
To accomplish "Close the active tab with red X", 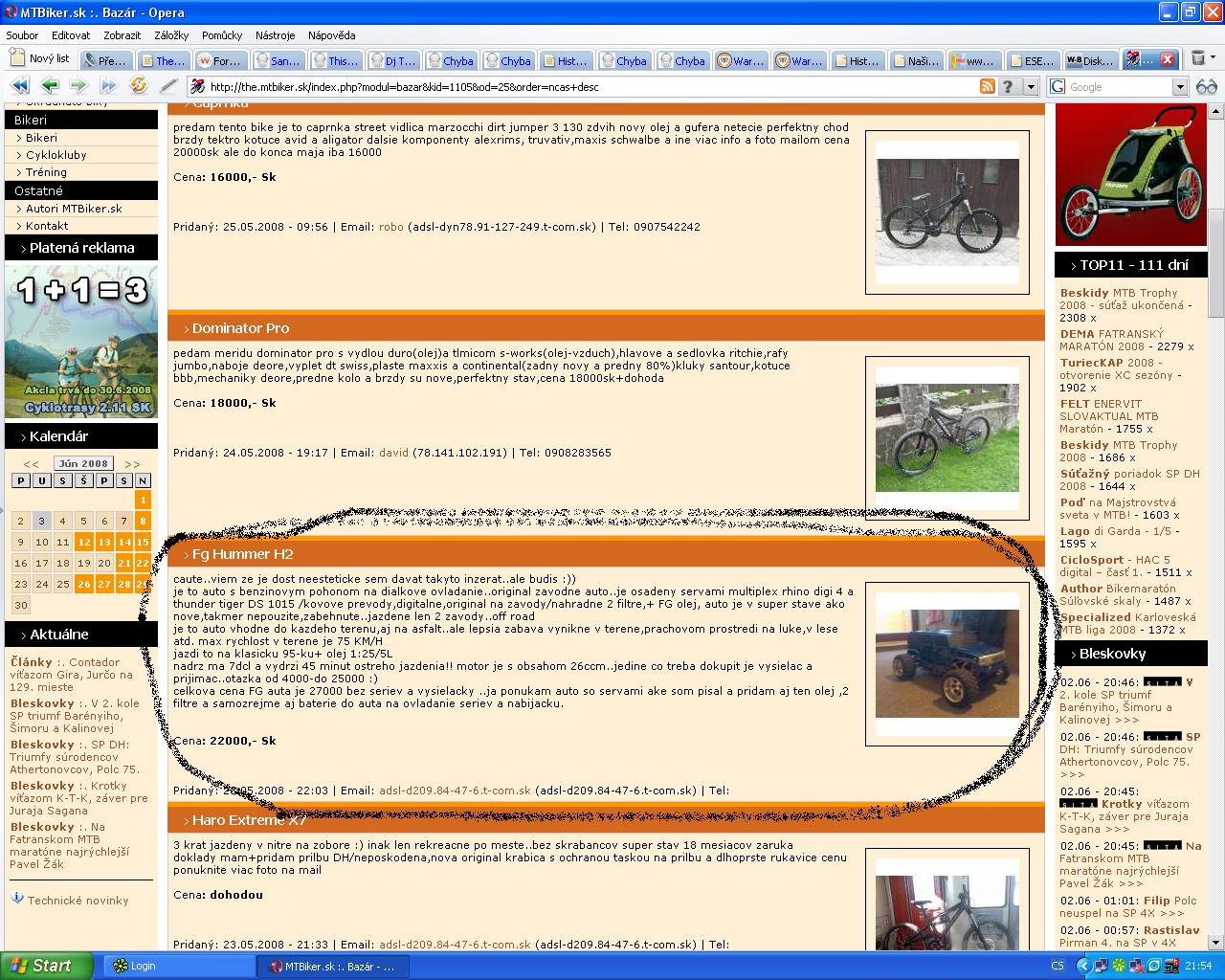I will [1168, 59].
